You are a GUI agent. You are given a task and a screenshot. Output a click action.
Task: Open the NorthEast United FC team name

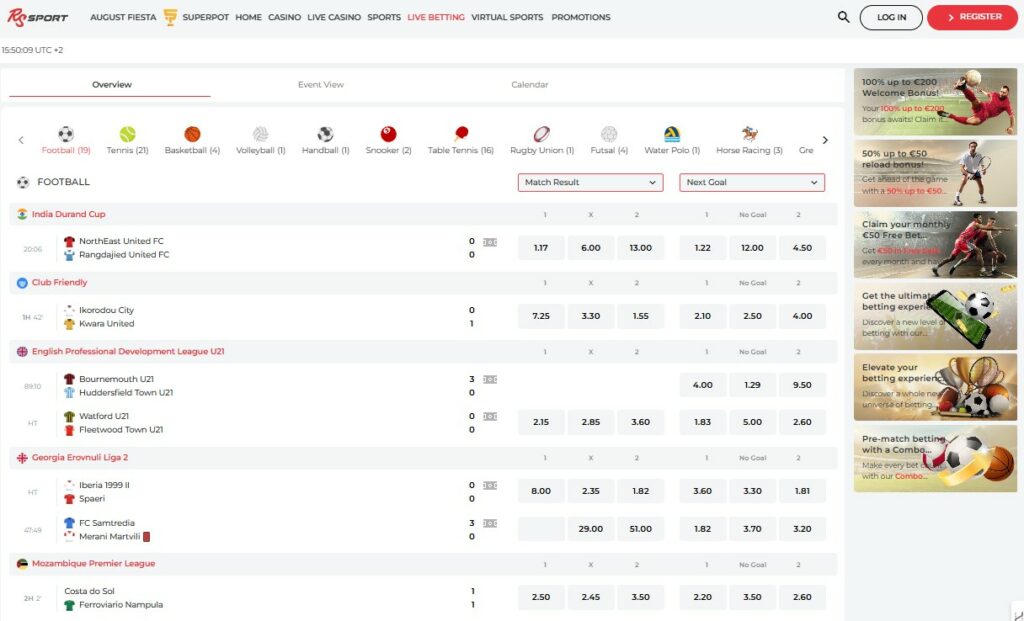tap(121, 241)
